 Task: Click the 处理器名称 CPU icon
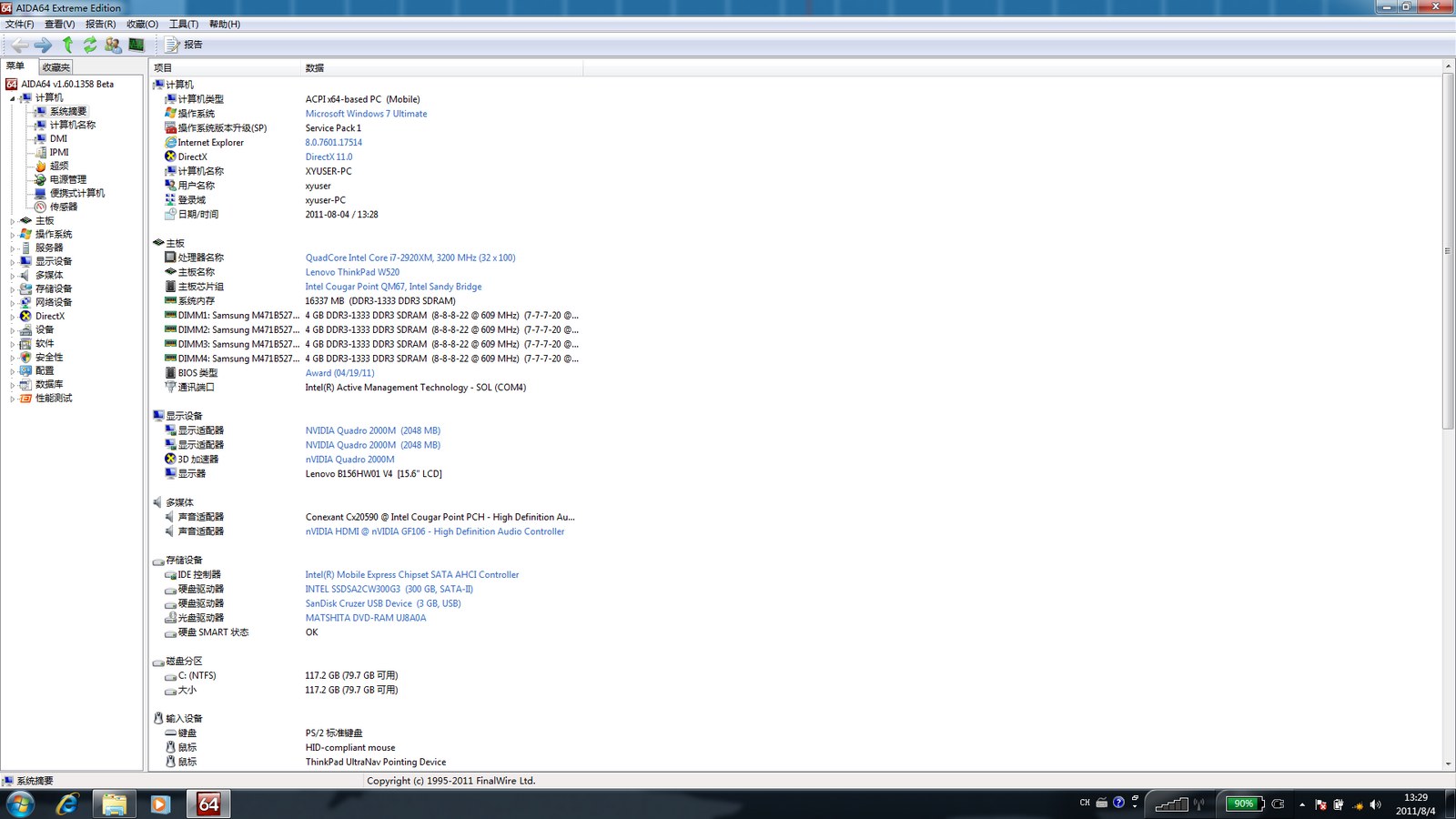click(x=170, y=258)
